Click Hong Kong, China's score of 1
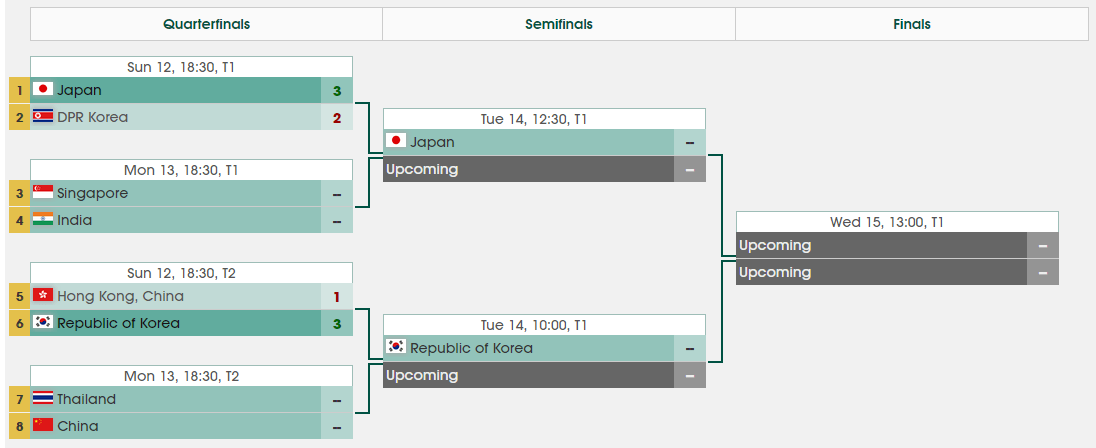Viewport: 1096px width, 448px height. point(337,296)
